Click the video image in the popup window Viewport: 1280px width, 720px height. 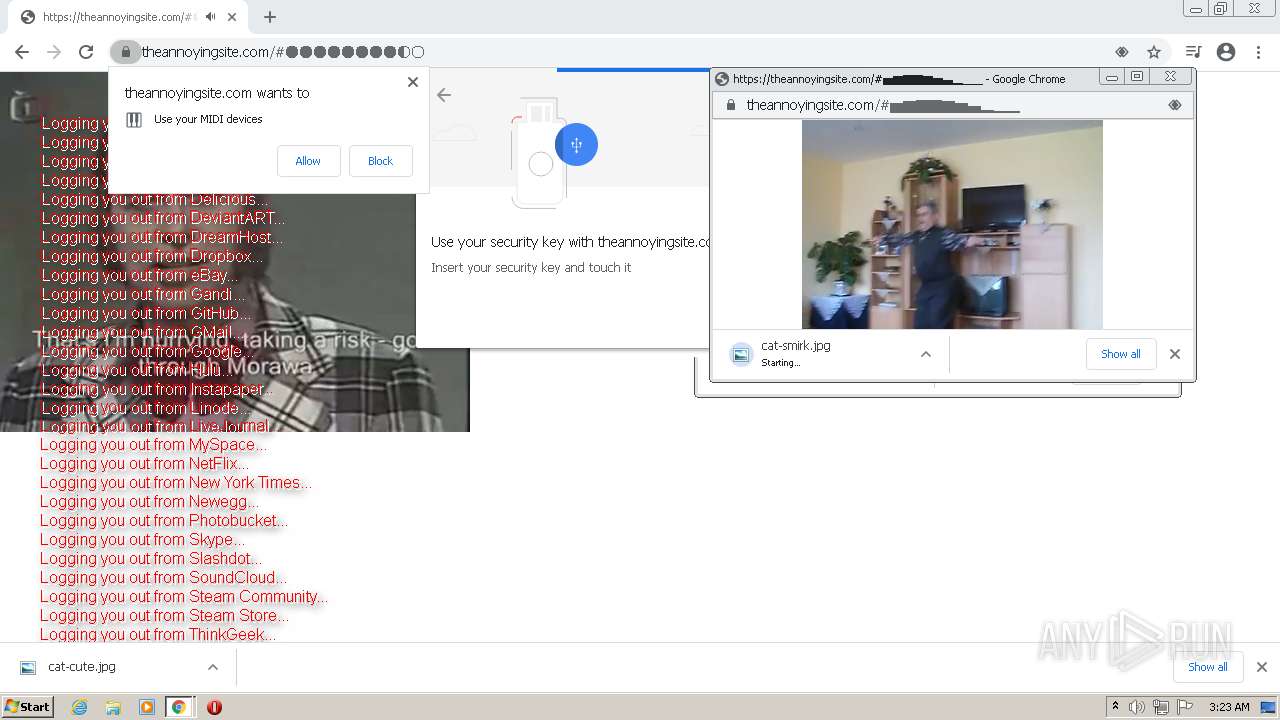(952, 224)
